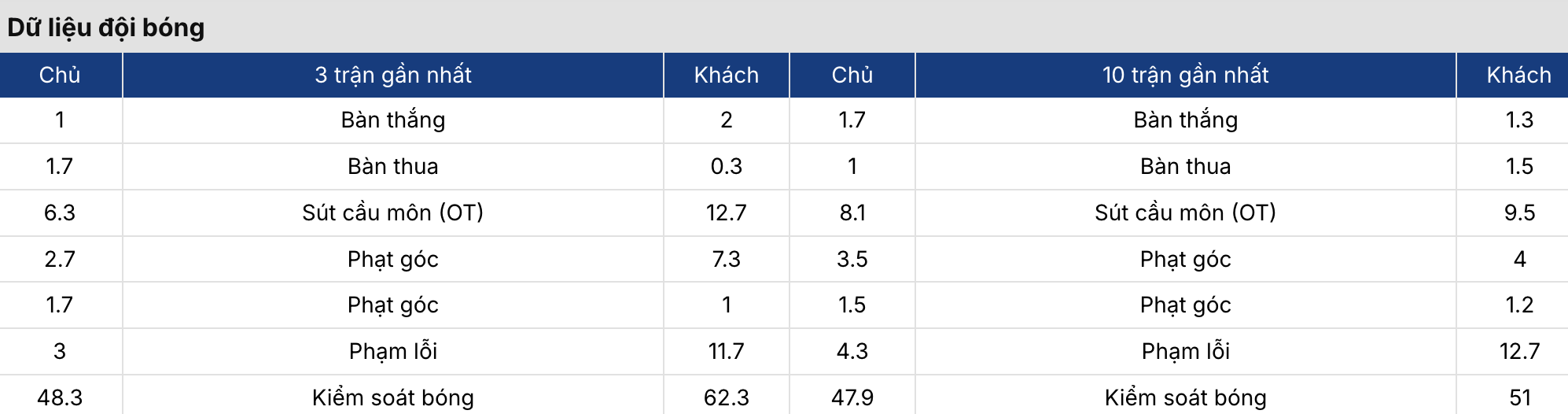1568x414 pixels.
Task: Click the 7.3 corner kicks value
Action: coord(726,259)
